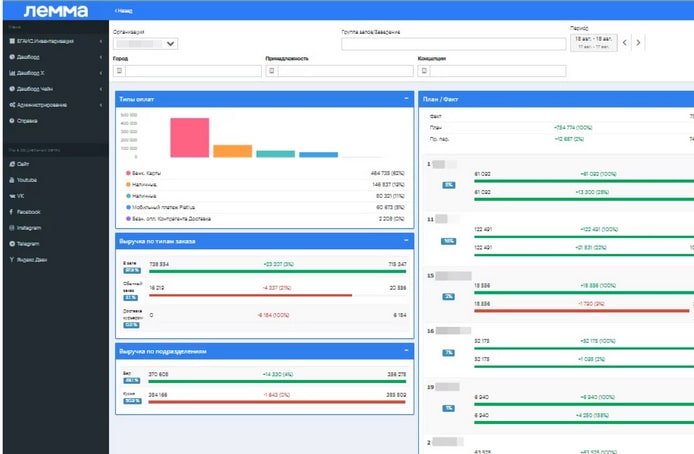This screenshot has height=454, width=694.
Task: Click the percent badge in row 11
Action: coord(448,241)
